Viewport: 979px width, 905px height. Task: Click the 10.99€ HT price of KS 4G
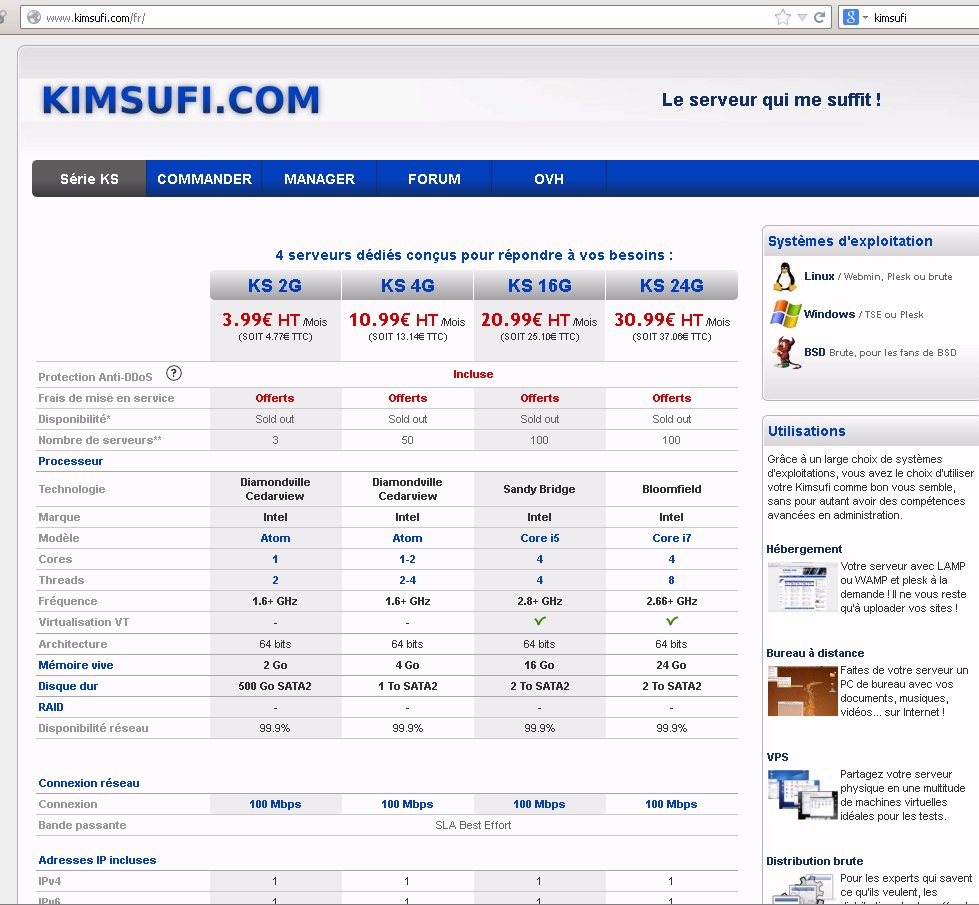393,320
